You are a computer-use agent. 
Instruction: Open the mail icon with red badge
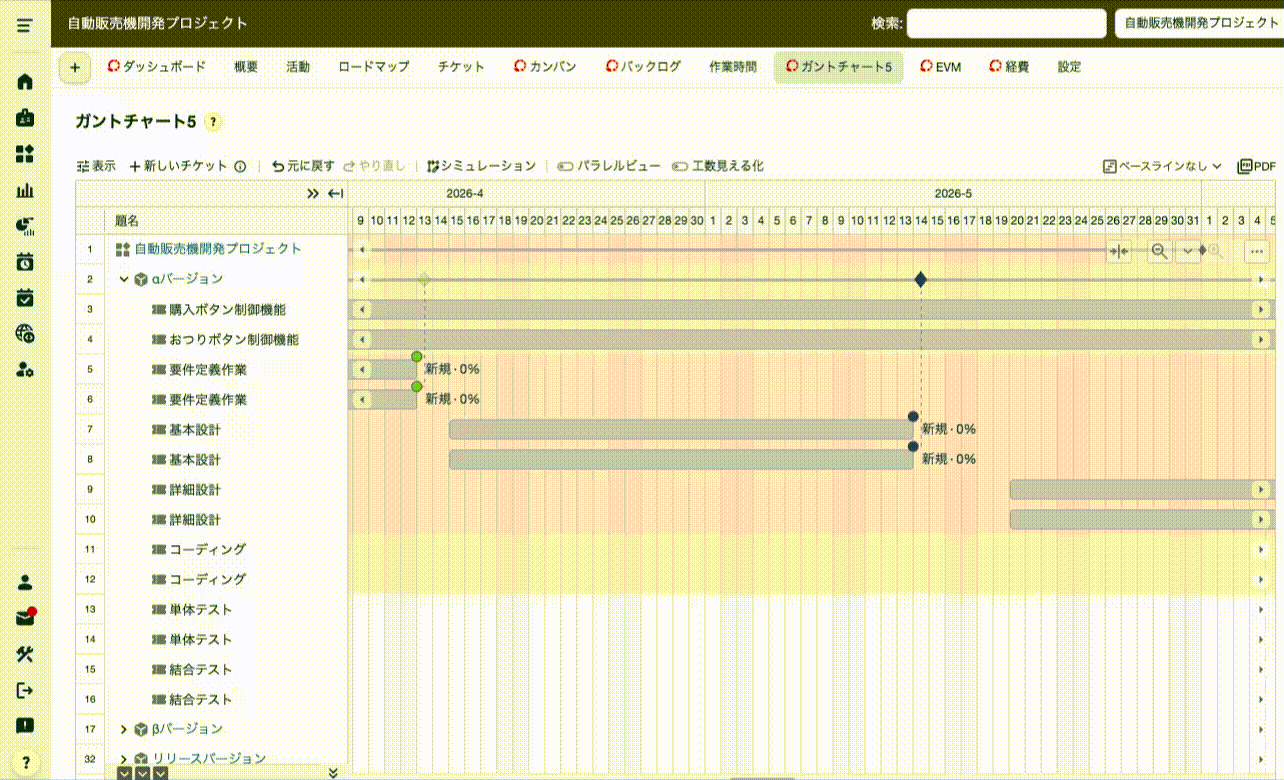(x=25, y=618)
